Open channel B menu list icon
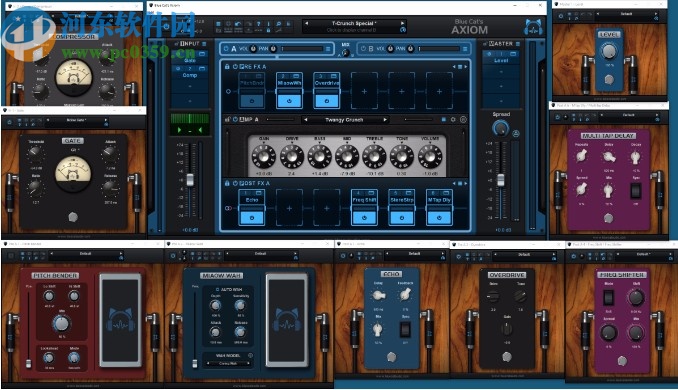The width and height of the screenshot is (678, 390). tap(465, 48)
